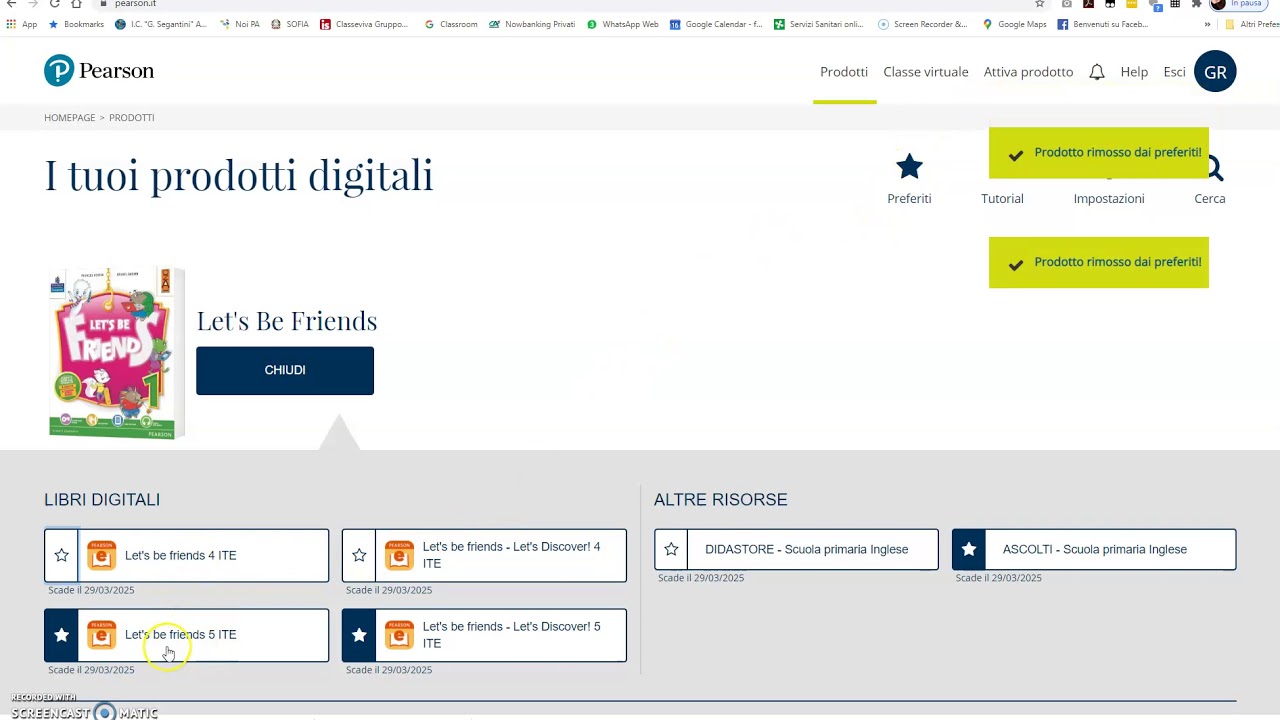1280x720 pixels.
Task: Click the eText icon of Let's be friends 5 ITE
Action: (x=101, y=635)
